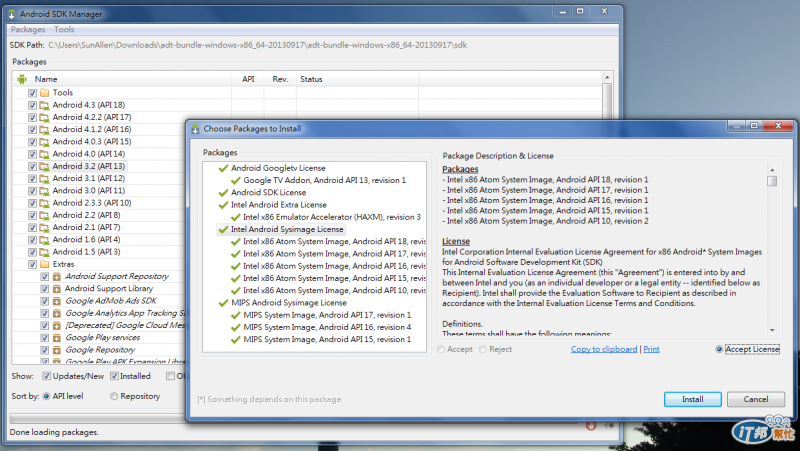Click the Google Repository package icon
This screenshot has height=451, width=800.
point(57,350)
